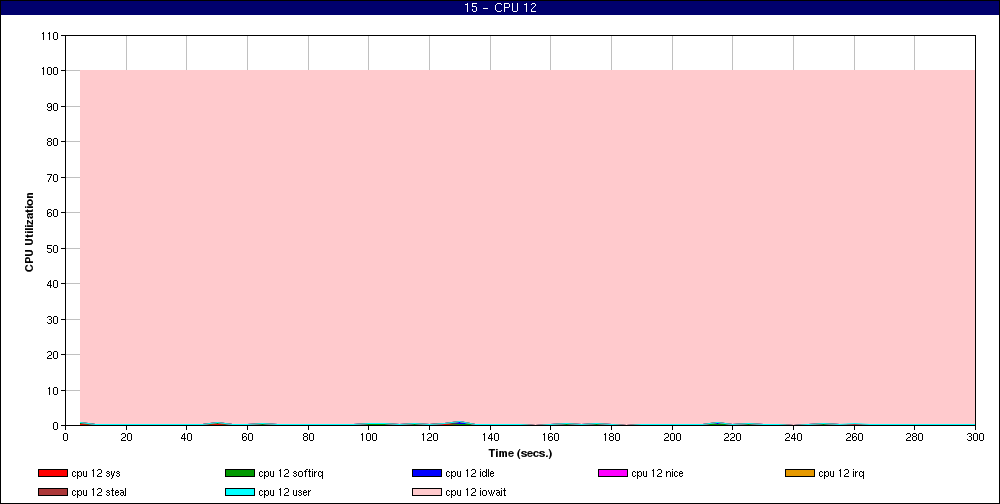This screenshot has width=1000, height=504.
Task: Click the 50 value on the Y axis
Action: point(54,248)
